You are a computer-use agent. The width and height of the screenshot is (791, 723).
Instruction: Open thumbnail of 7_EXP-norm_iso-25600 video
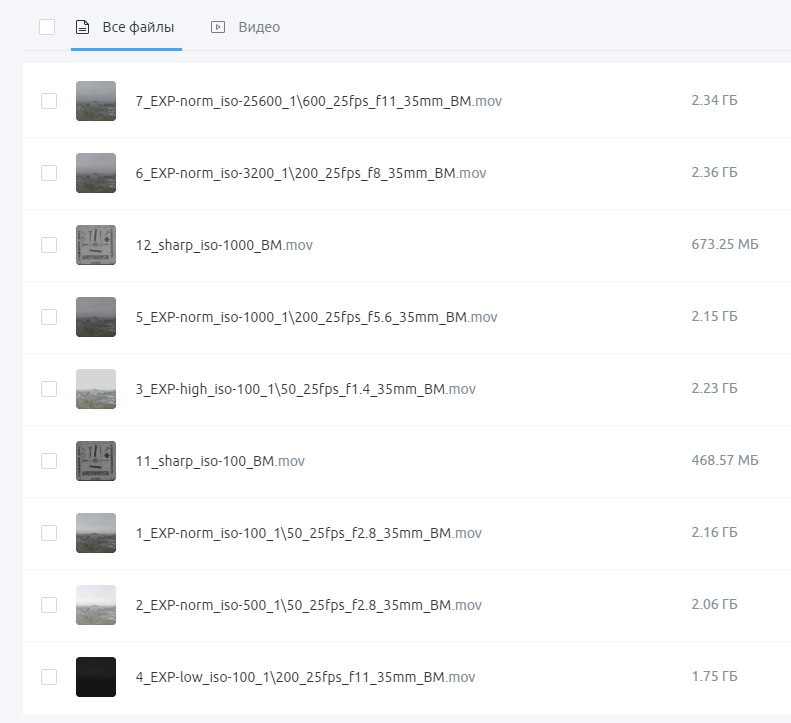click(x=96, y=101)
